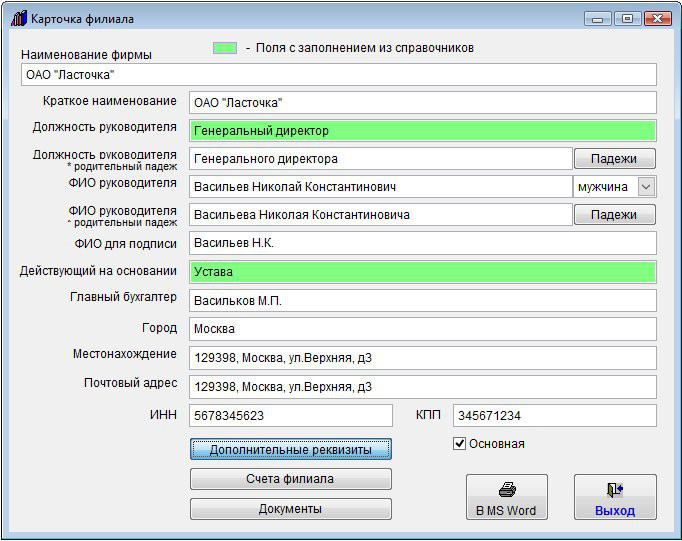Click the Васильева Николая Константиновича field
The height and width of the screenshot is (541, 682).
click(x=381, y=215)
